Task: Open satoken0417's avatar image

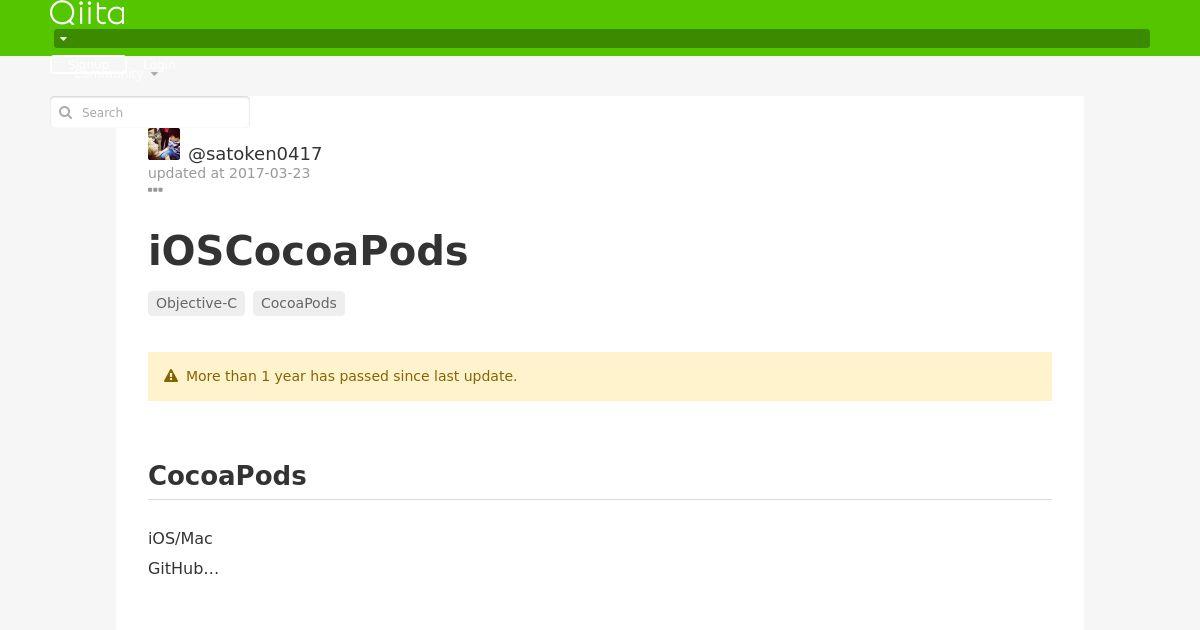Action: [x=164, y=144]
